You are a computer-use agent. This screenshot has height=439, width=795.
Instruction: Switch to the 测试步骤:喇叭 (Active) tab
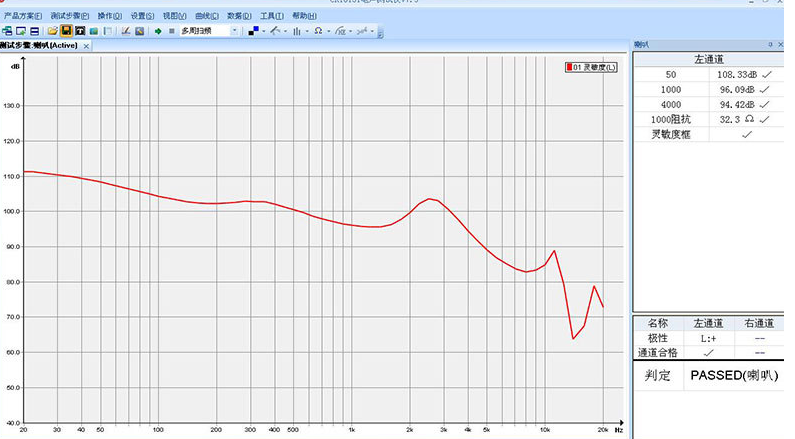[x=38, y=45]
